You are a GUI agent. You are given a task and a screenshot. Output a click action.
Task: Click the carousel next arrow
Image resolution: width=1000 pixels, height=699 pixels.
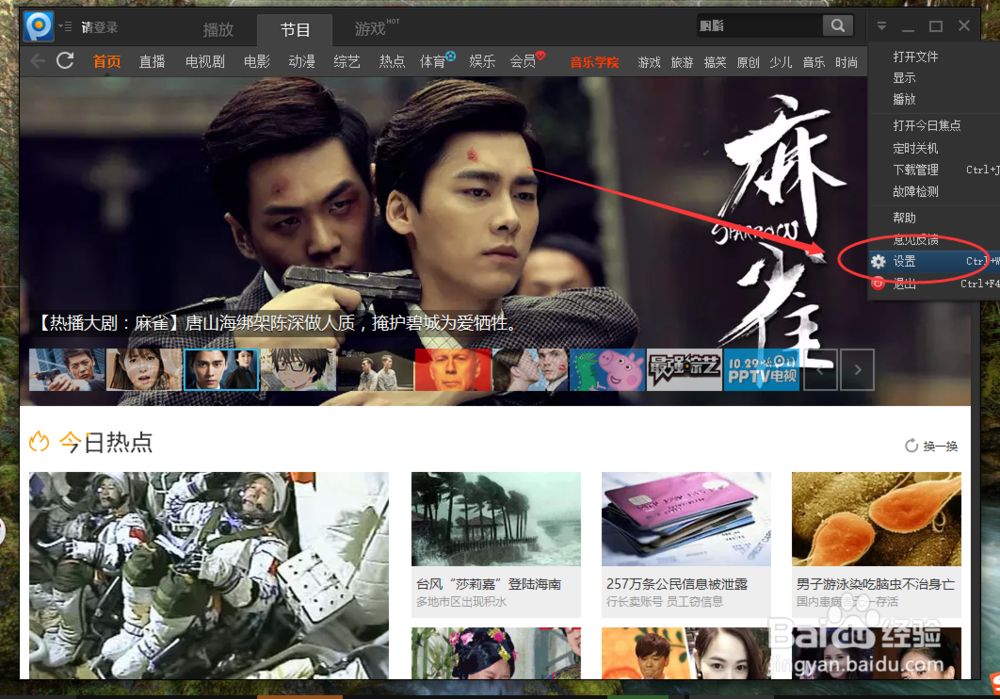[x=858, y=370]
